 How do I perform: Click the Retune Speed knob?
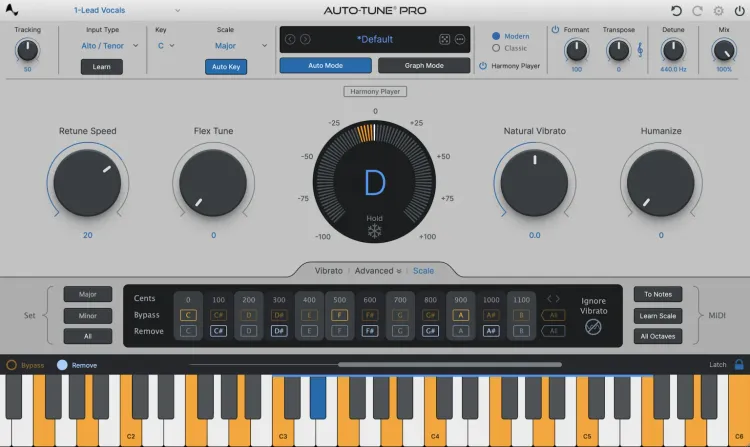[x=88, y=183]
